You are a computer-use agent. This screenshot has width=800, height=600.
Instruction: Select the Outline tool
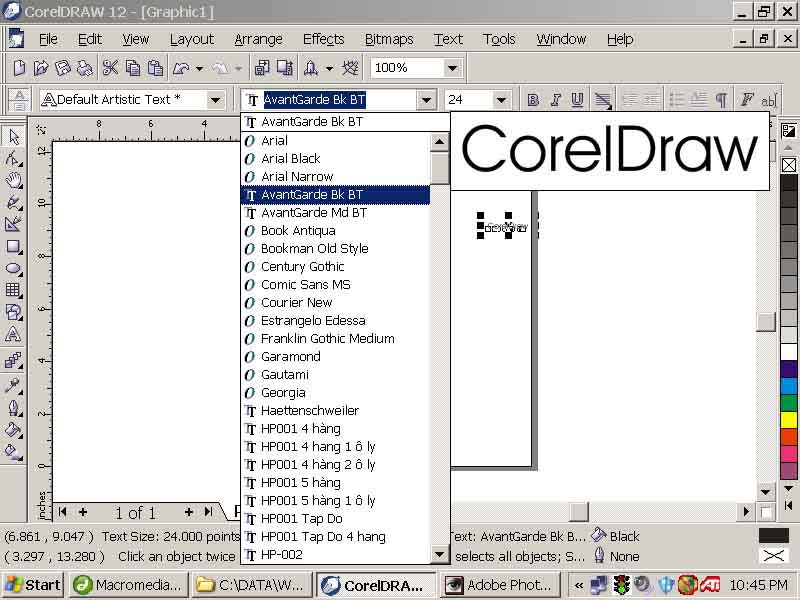pos(14,408)
